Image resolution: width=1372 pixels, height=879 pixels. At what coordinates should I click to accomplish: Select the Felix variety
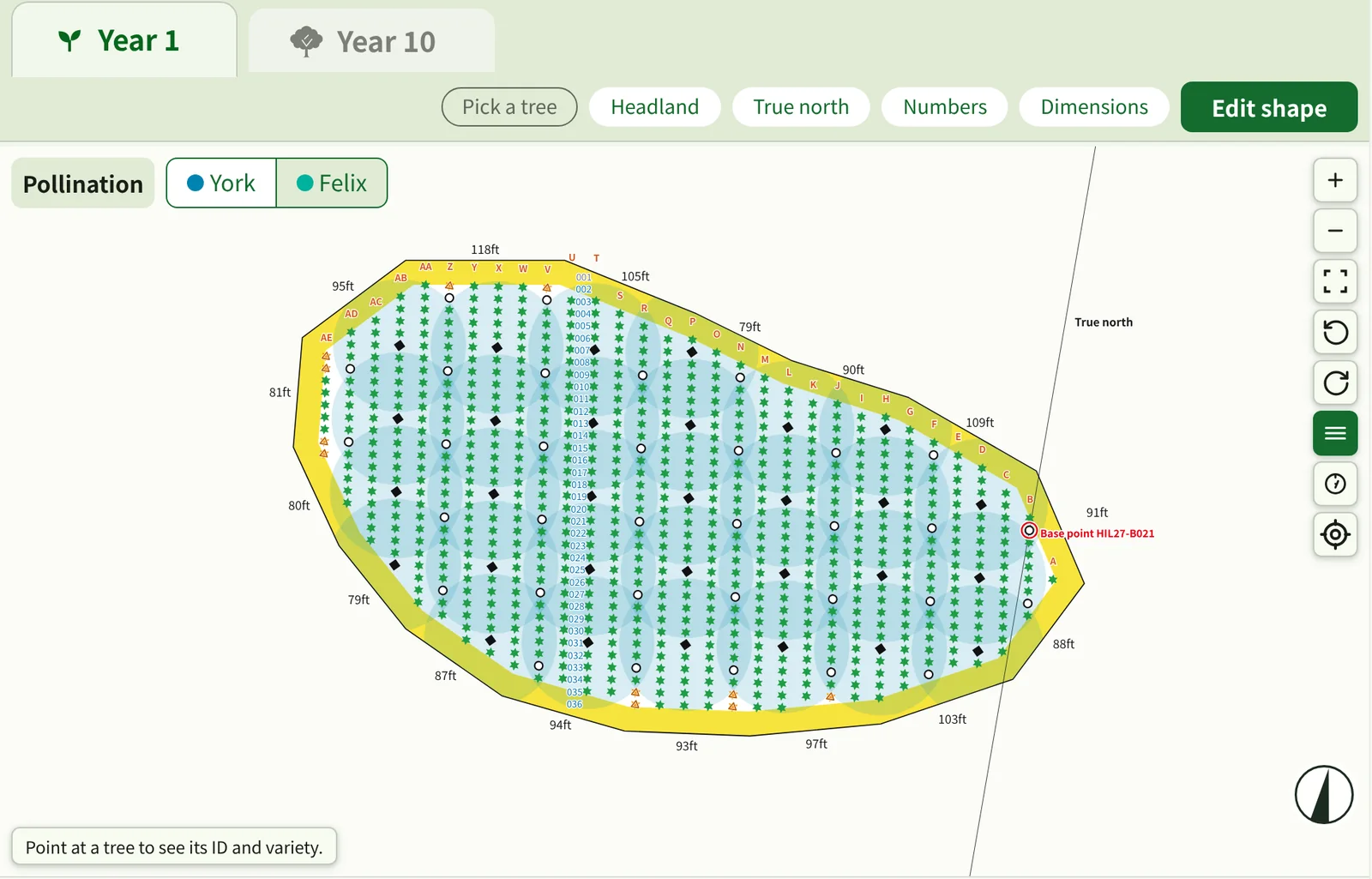332,183
